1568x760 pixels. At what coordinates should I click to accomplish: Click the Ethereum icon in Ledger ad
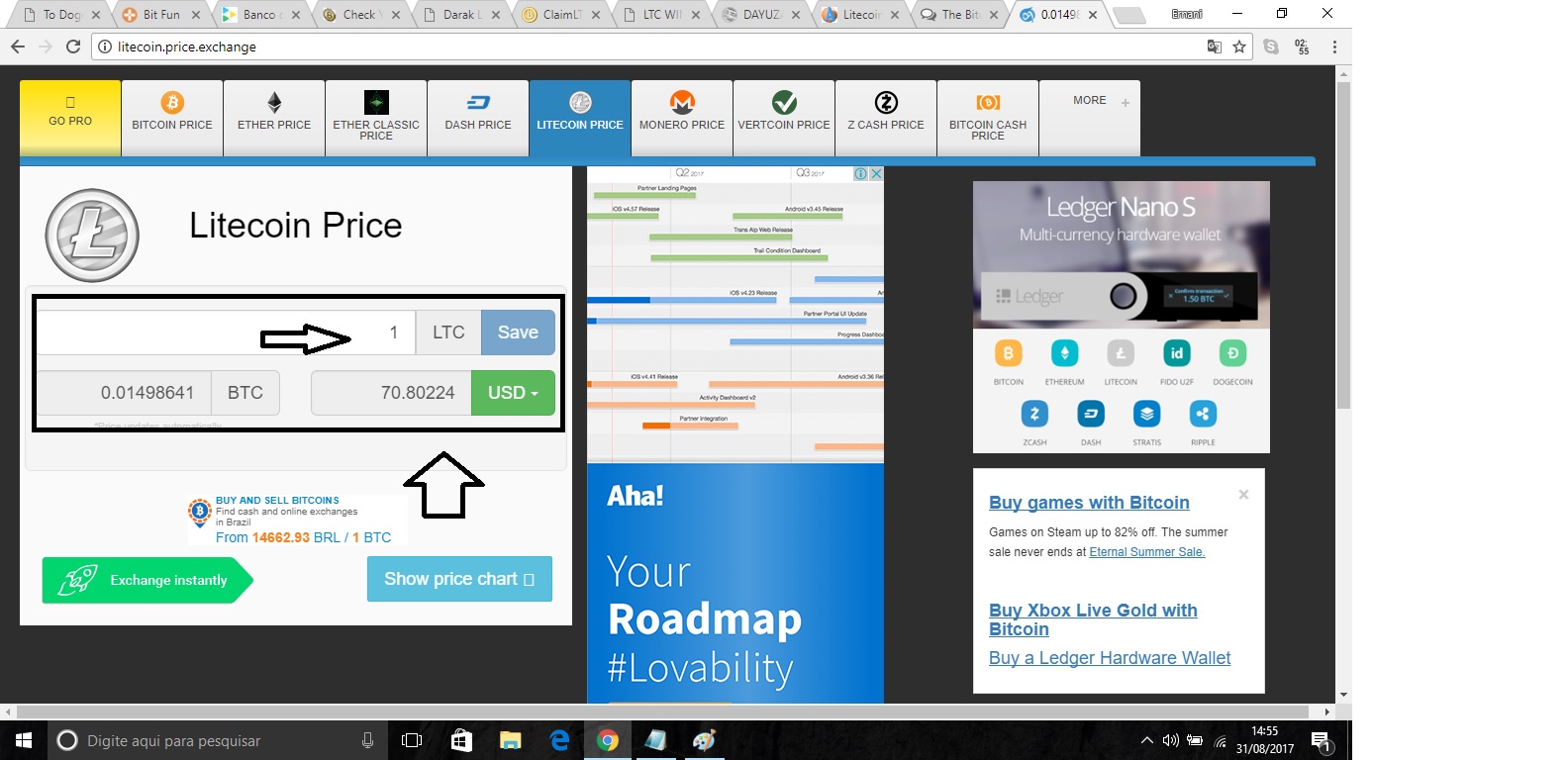click(1064, 353)
